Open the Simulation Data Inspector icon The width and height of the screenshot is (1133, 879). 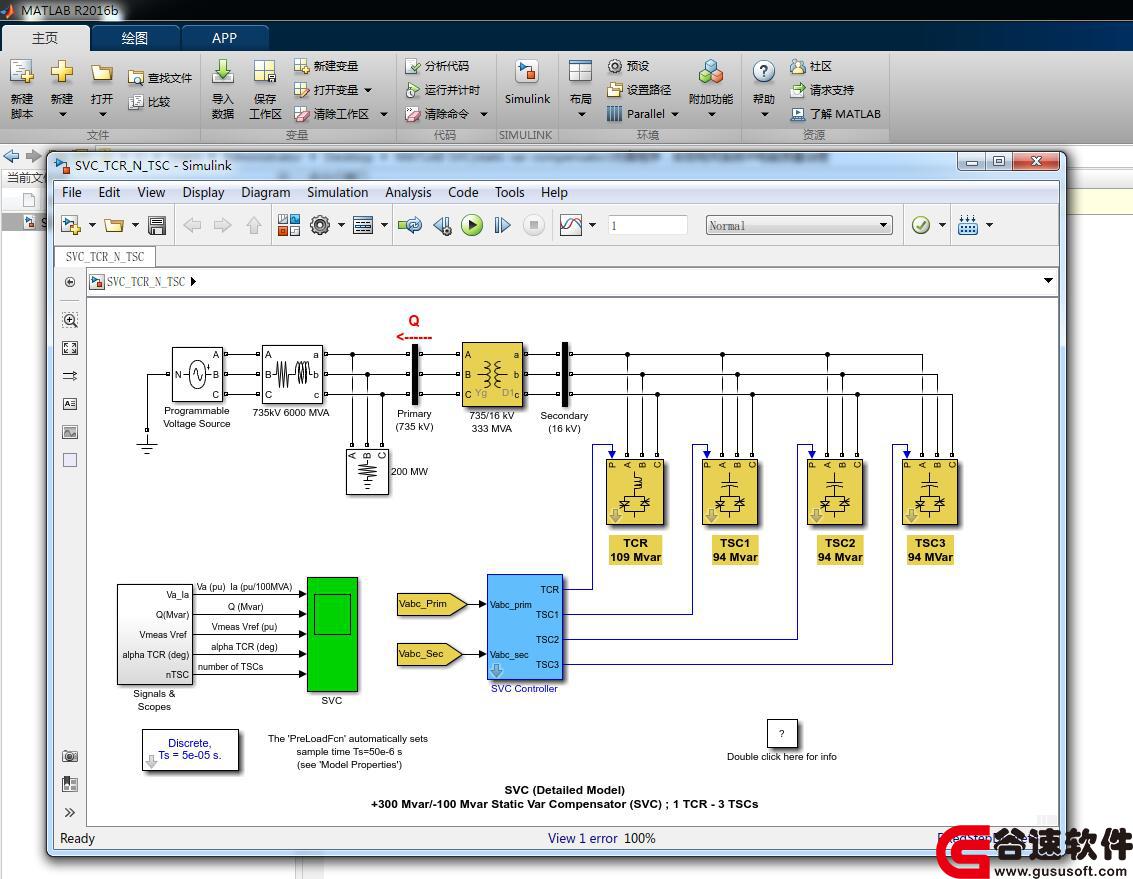571,226
